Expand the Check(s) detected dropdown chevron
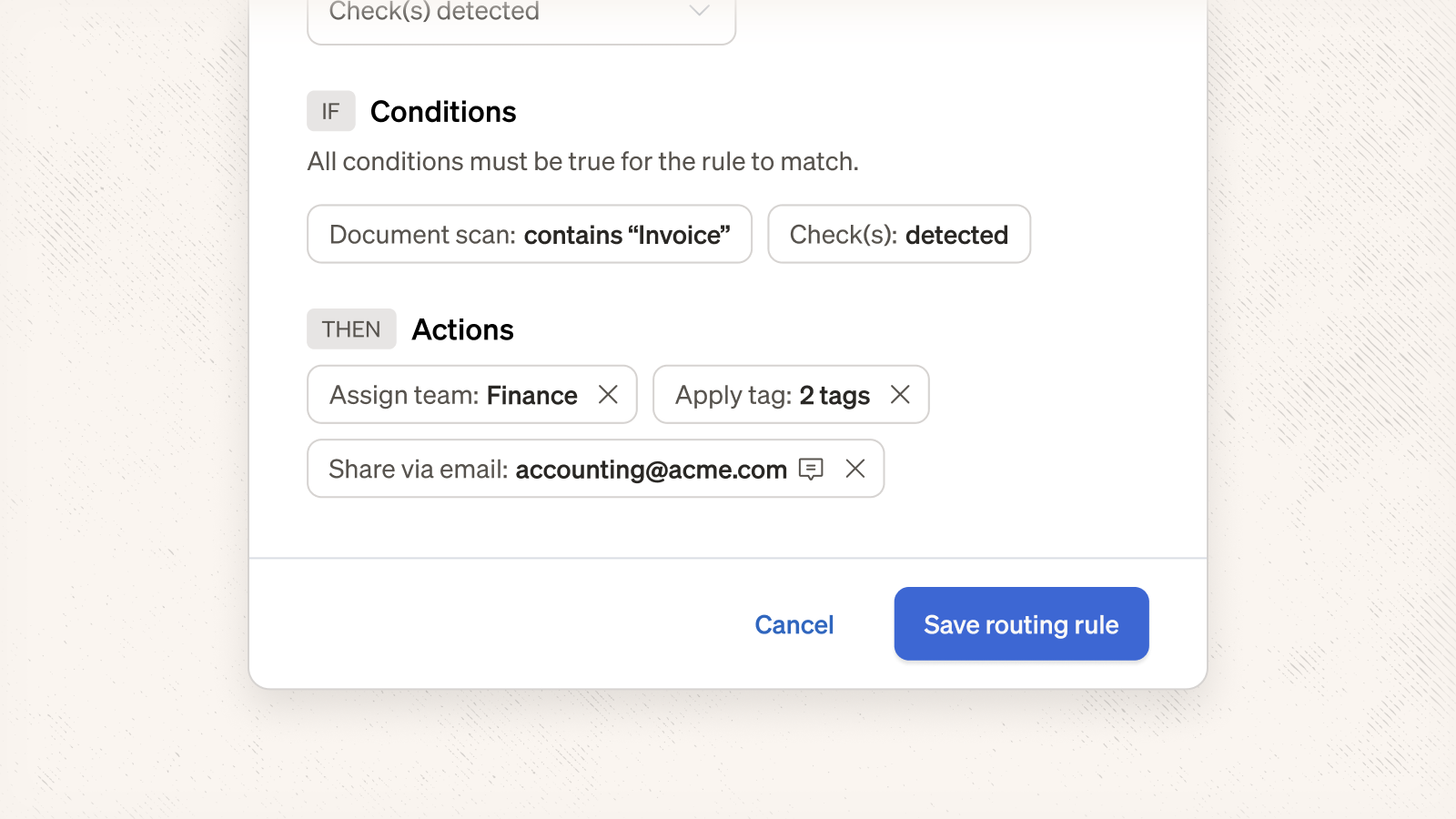Image resolution: width=1456 pixels, height=819 pixels. pyautogui.click(x=699, y=12)
